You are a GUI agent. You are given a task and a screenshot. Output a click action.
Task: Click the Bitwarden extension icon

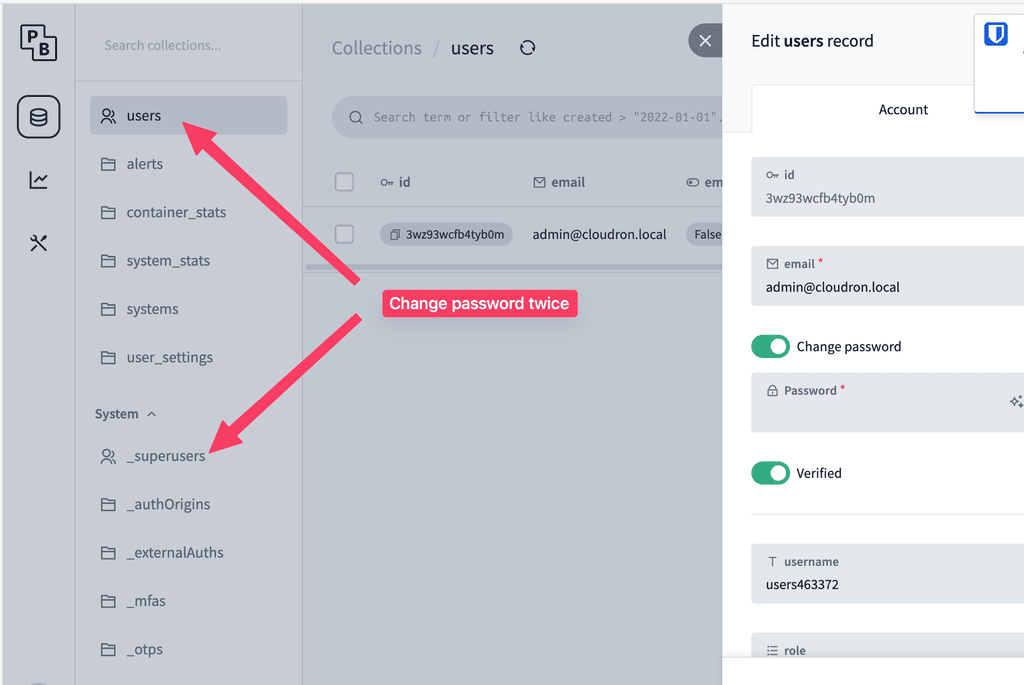click(996, 35)
